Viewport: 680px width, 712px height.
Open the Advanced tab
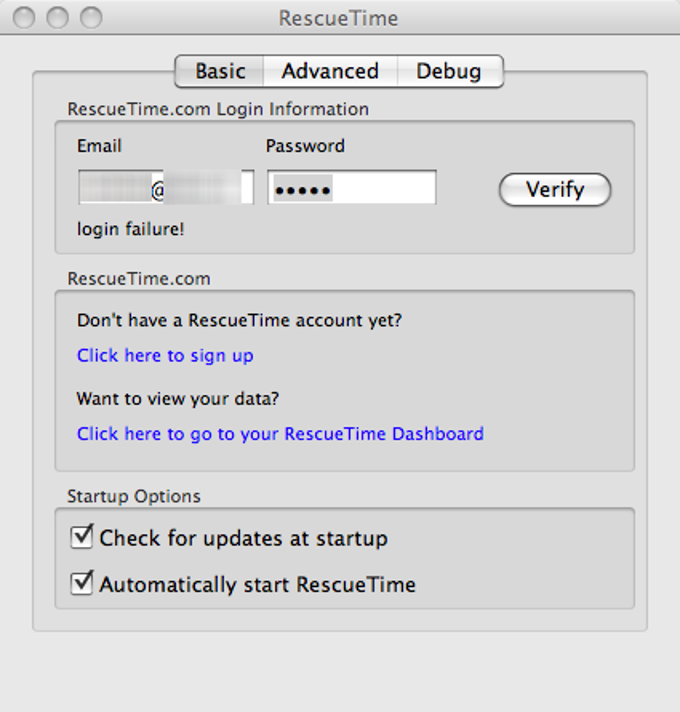tap(330, 71)
